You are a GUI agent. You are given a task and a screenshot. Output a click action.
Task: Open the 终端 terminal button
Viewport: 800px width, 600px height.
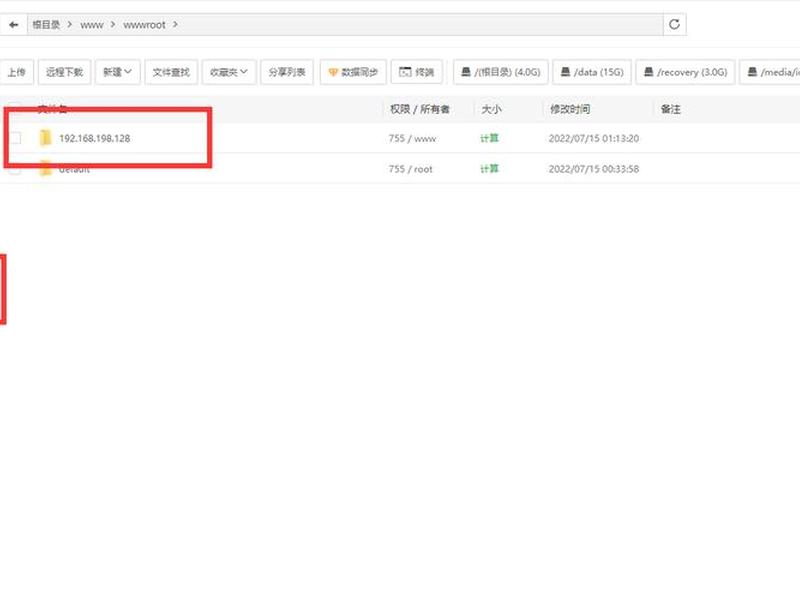pos(416,72)
